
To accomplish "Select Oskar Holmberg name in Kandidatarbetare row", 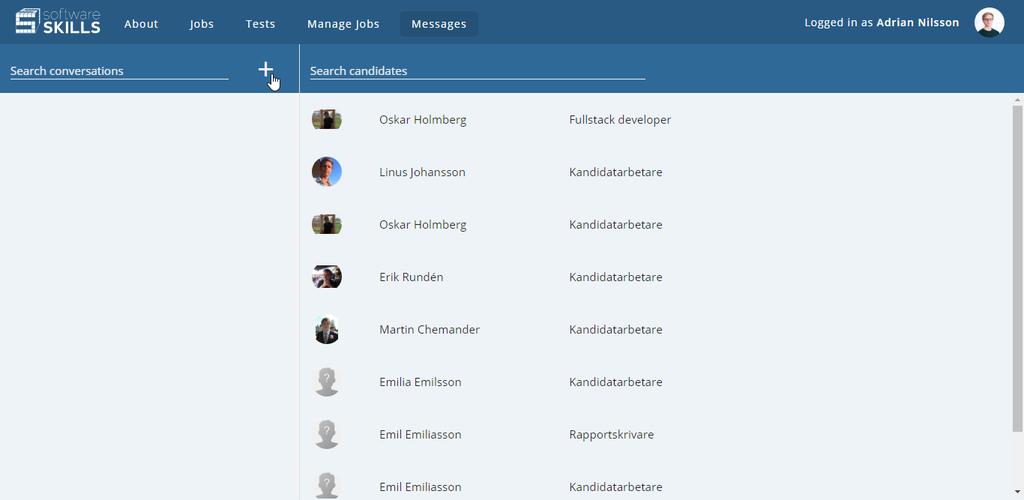I will [423, 224].
